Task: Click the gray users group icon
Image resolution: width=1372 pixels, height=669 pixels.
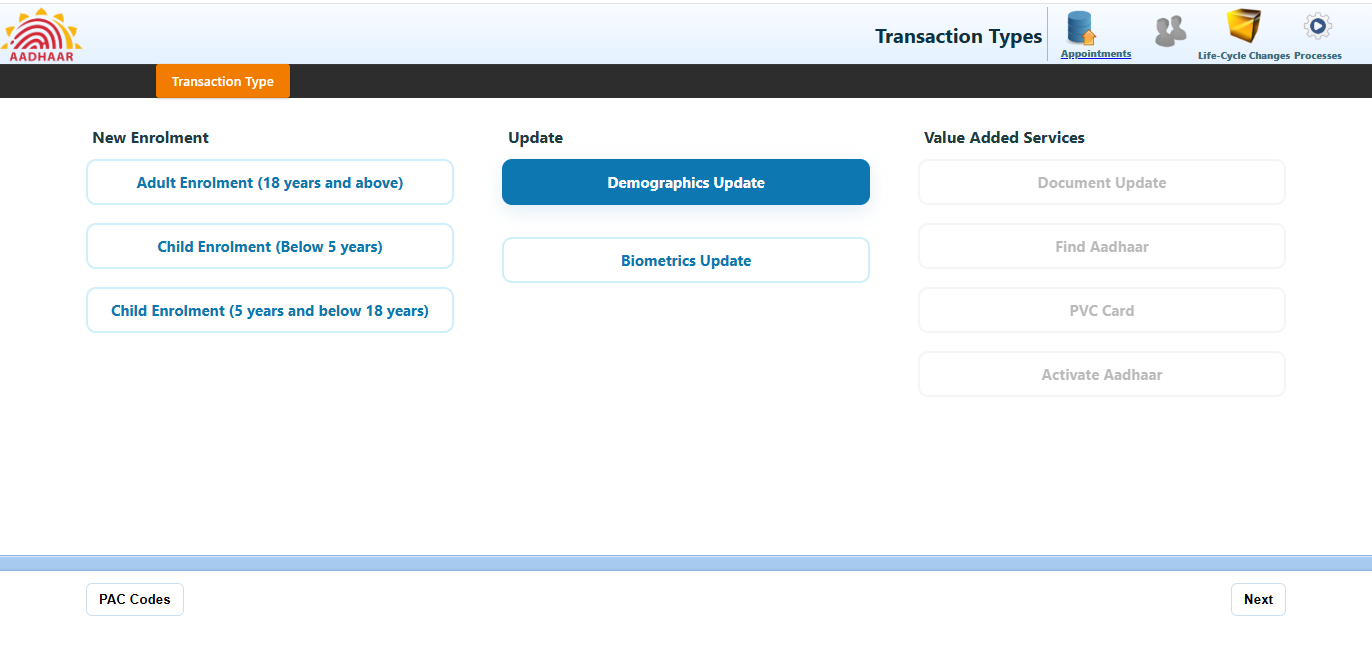Action: (x=1170, y=32)
